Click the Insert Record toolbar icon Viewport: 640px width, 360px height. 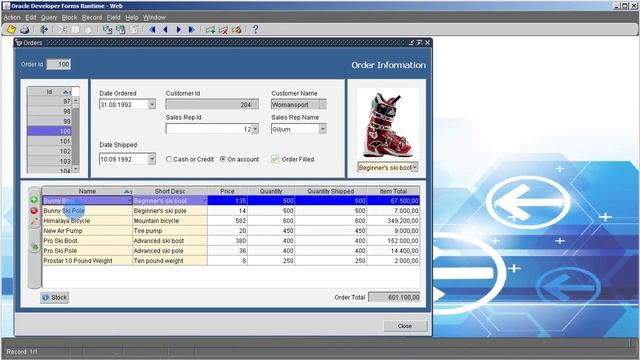(210, 29)
